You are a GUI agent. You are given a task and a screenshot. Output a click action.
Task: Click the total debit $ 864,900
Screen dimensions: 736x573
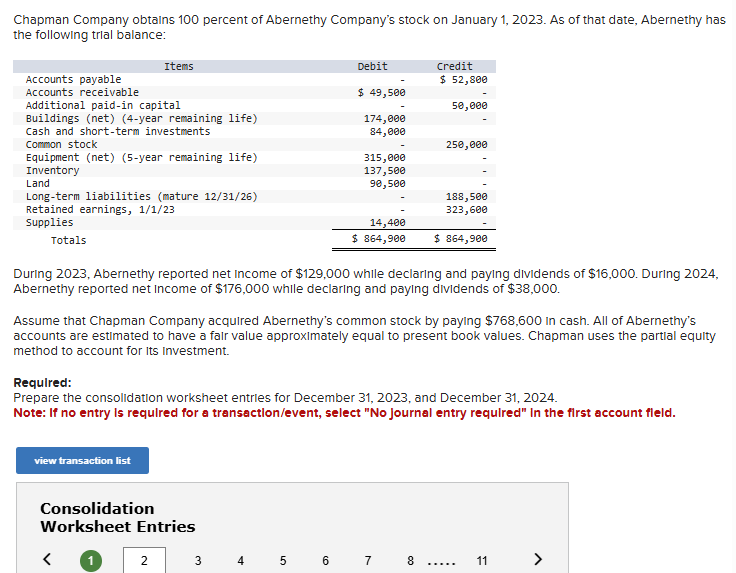point(378,238)
